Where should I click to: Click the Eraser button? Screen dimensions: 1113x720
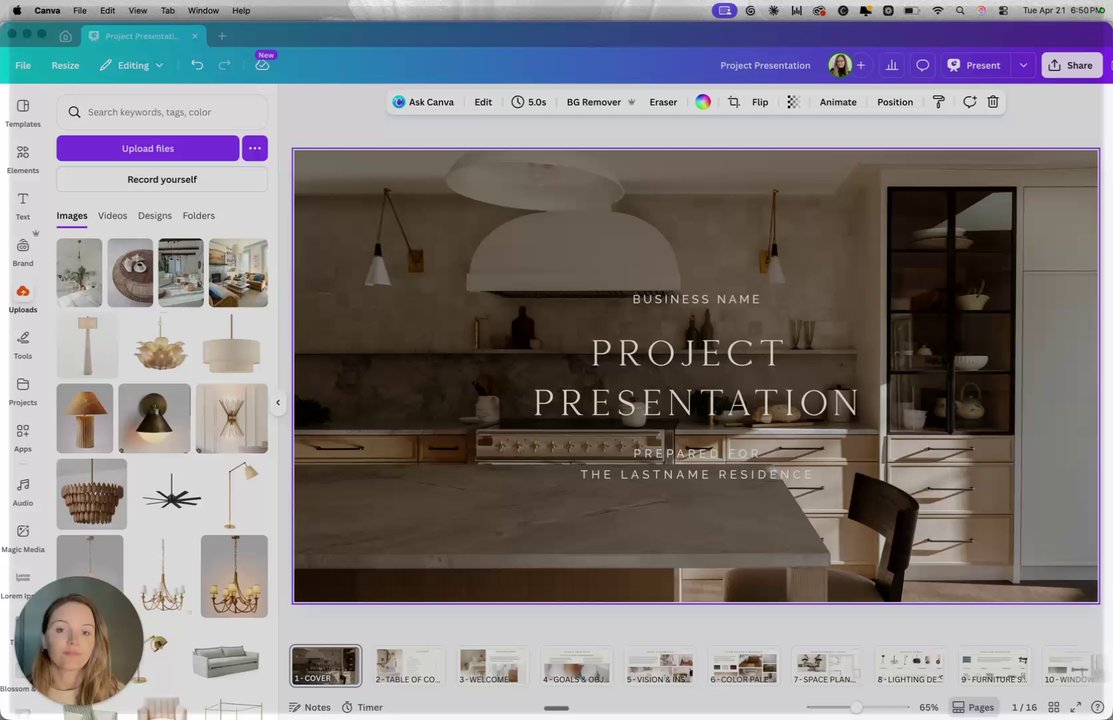pyautogui.click(x=663, y=102)
